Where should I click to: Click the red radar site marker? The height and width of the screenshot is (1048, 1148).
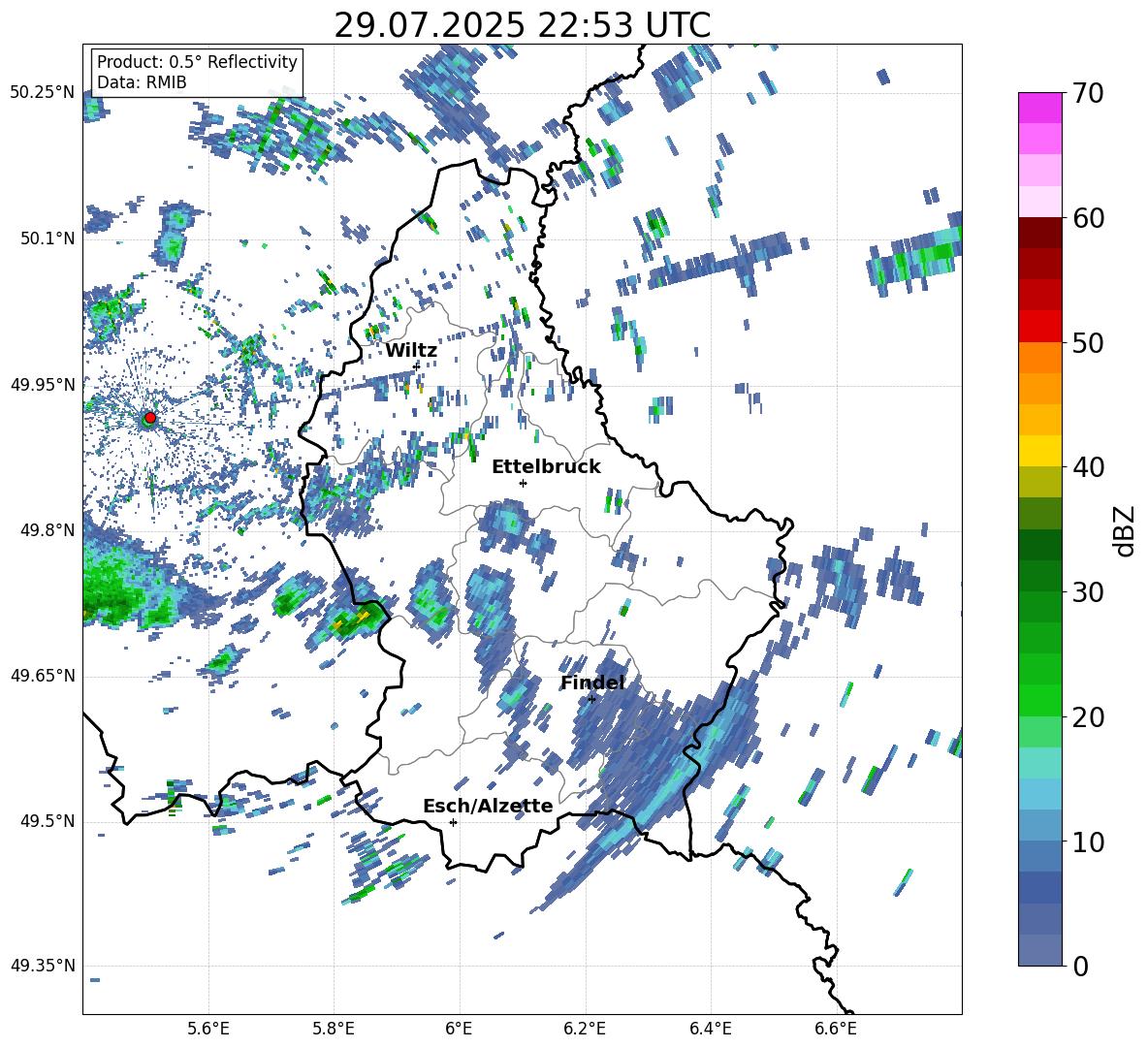coord(150,417)
